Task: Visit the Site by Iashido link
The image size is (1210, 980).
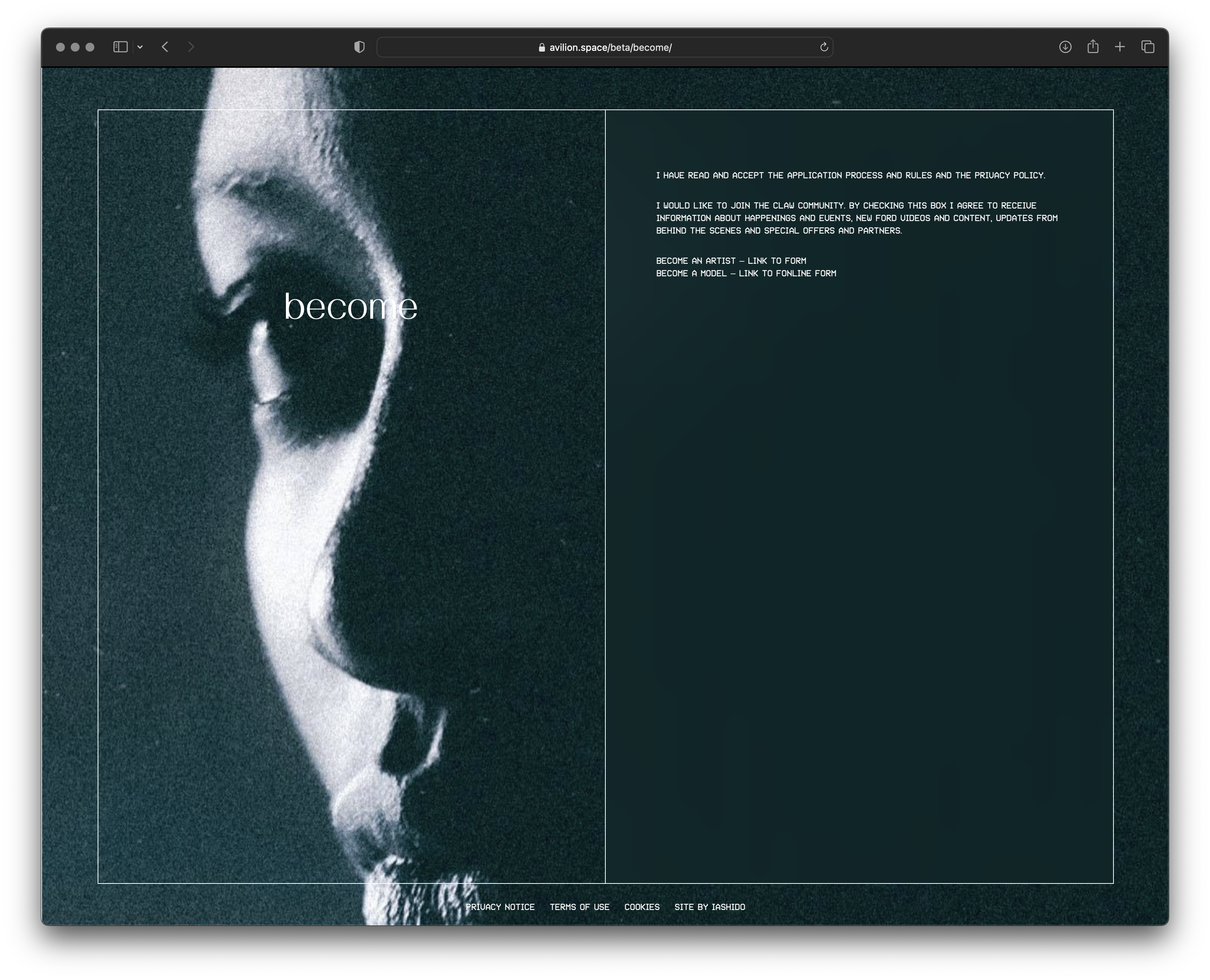Action: (709, 907)
